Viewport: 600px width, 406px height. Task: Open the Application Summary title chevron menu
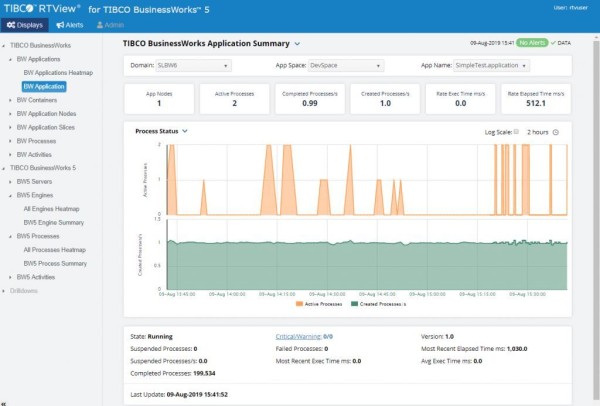[x=297, y=44]
